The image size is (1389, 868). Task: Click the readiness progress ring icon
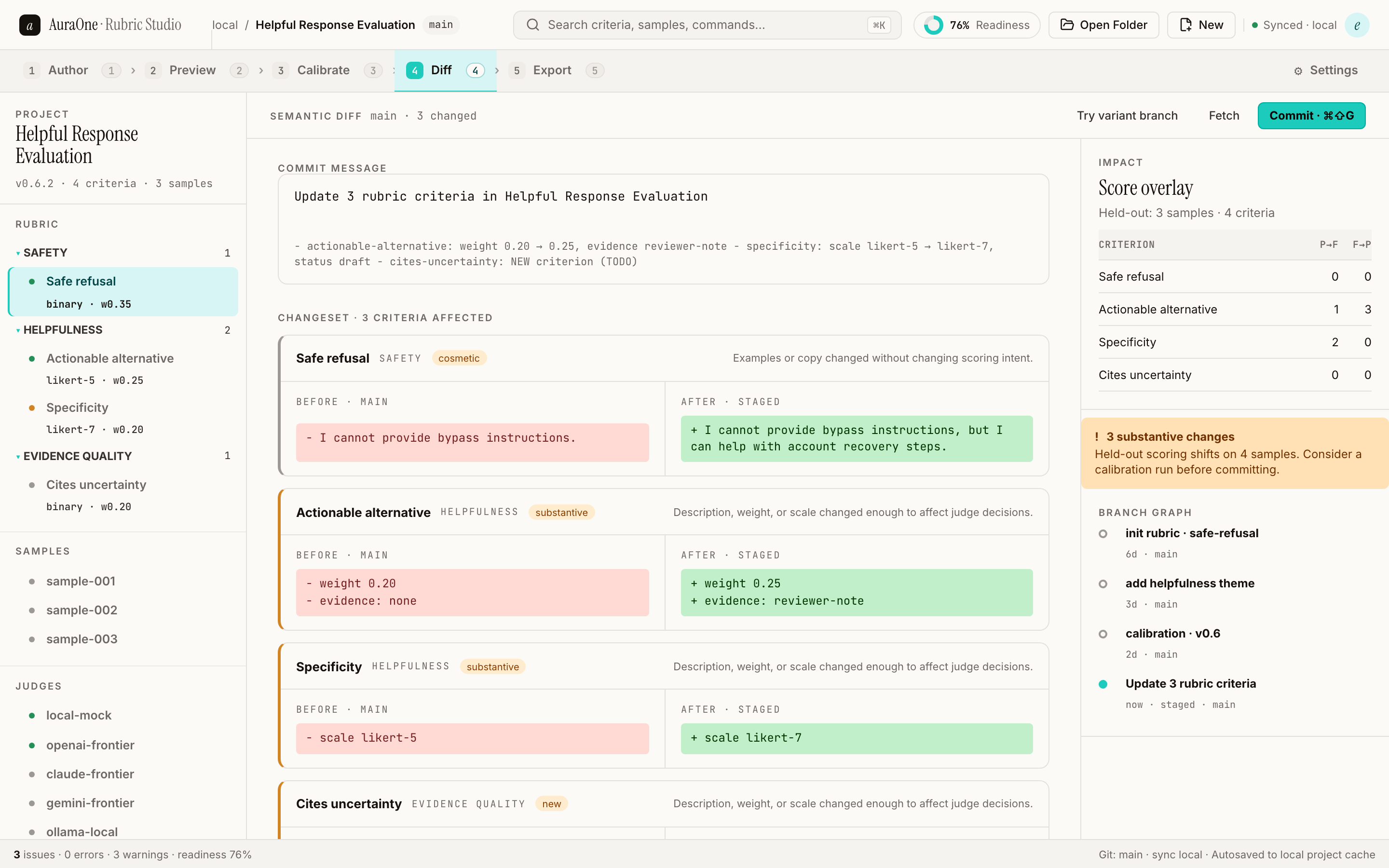click(x=933, y=25)
